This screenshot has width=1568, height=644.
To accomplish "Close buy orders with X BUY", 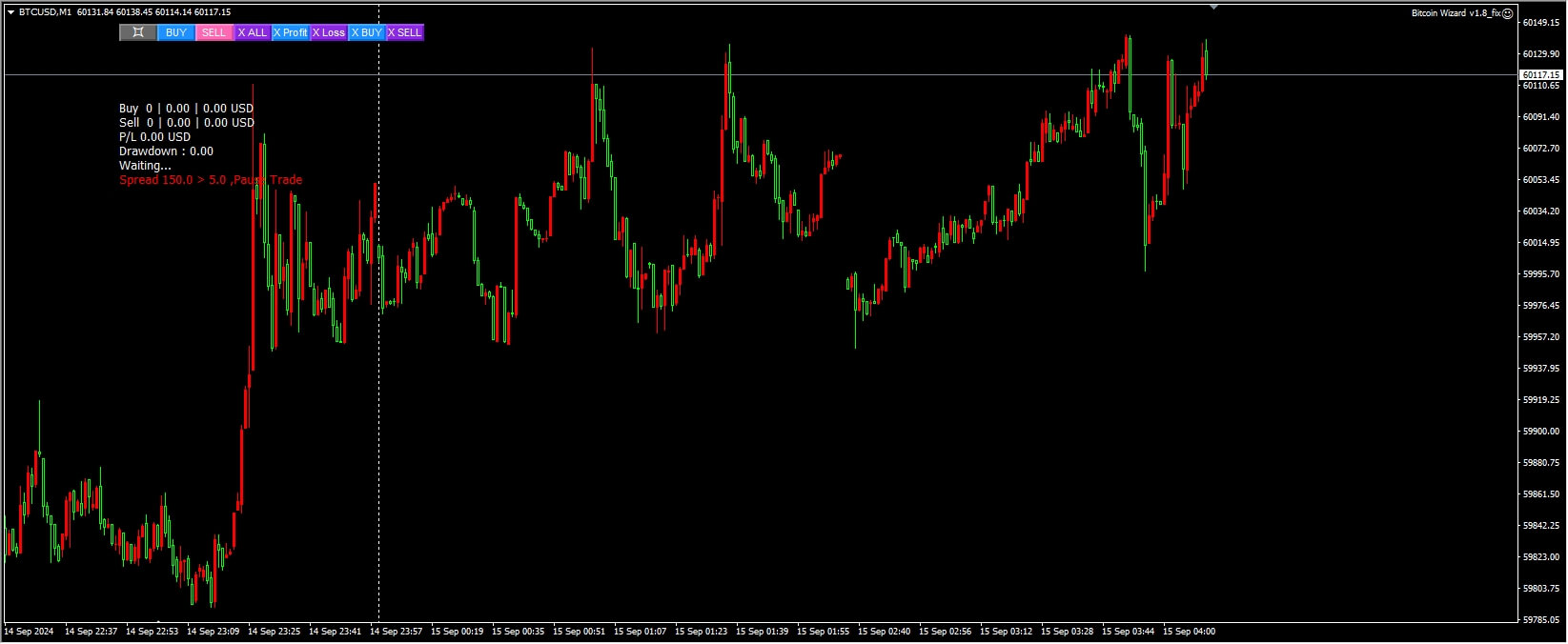I will [x=367, y=32].
